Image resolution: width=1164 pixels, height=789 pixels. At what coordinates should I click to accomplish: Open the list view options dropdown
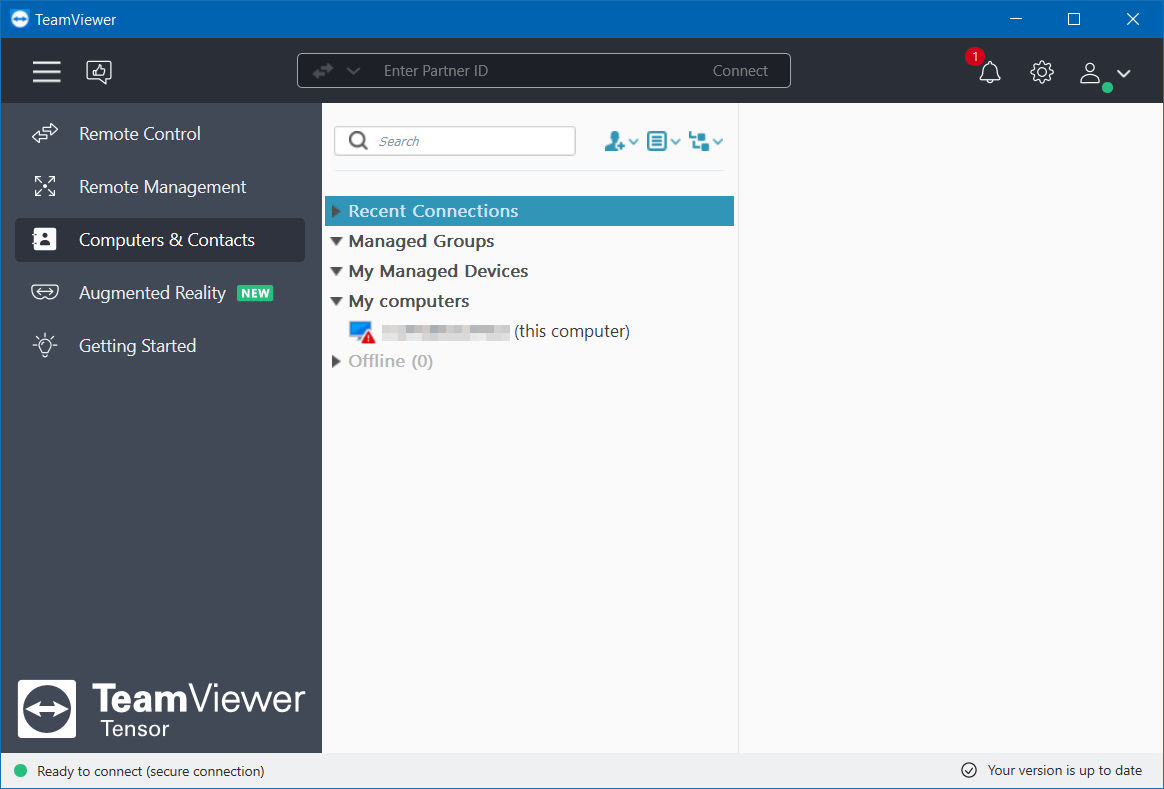coord(663,141)
